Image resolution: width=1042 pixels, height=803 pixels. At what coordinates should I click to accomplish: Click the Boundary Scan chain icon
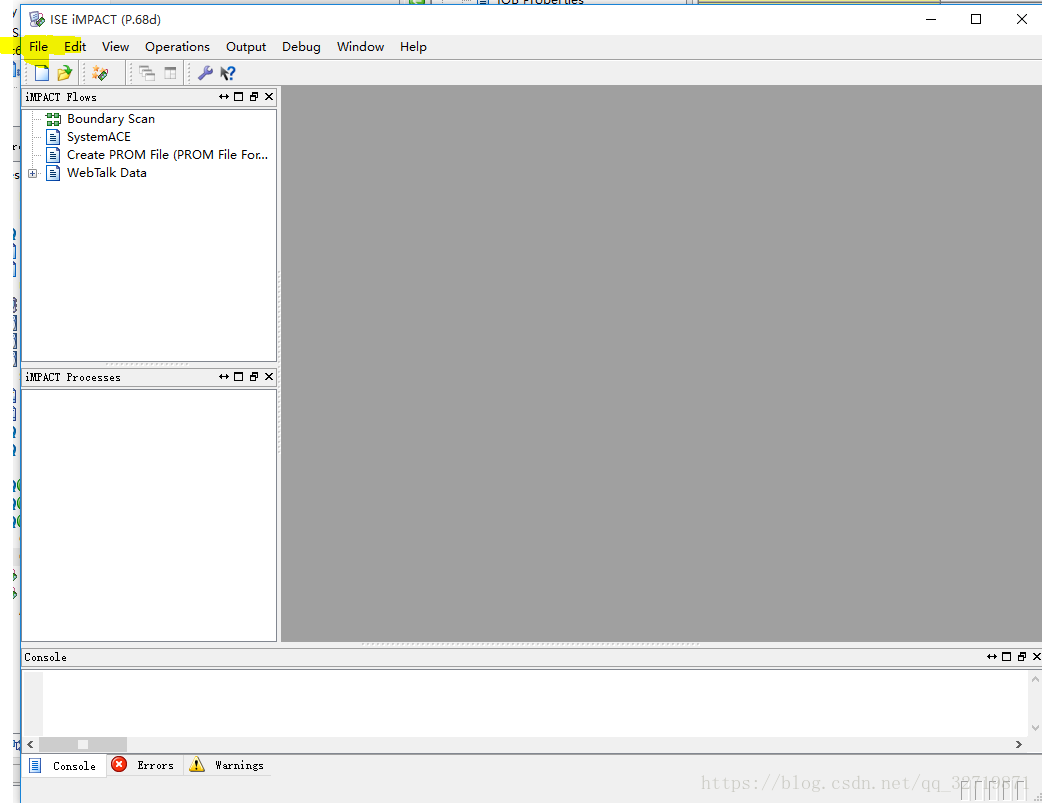[x=53, y=119]
